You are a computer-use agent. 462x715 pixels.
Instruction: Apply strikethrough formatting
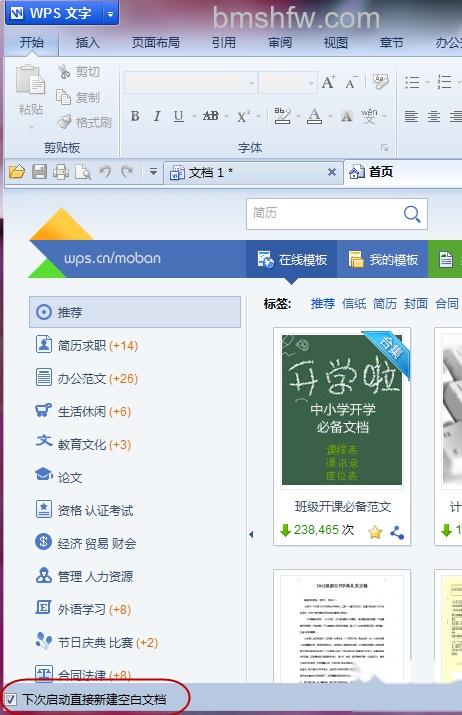coord(210,116)
